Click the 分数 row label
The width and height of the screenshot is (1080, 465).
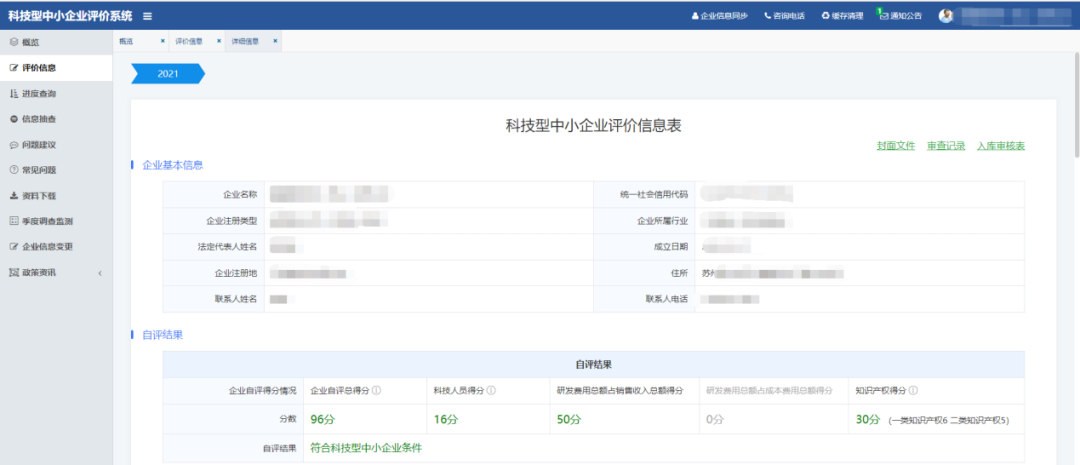[289, 419]
